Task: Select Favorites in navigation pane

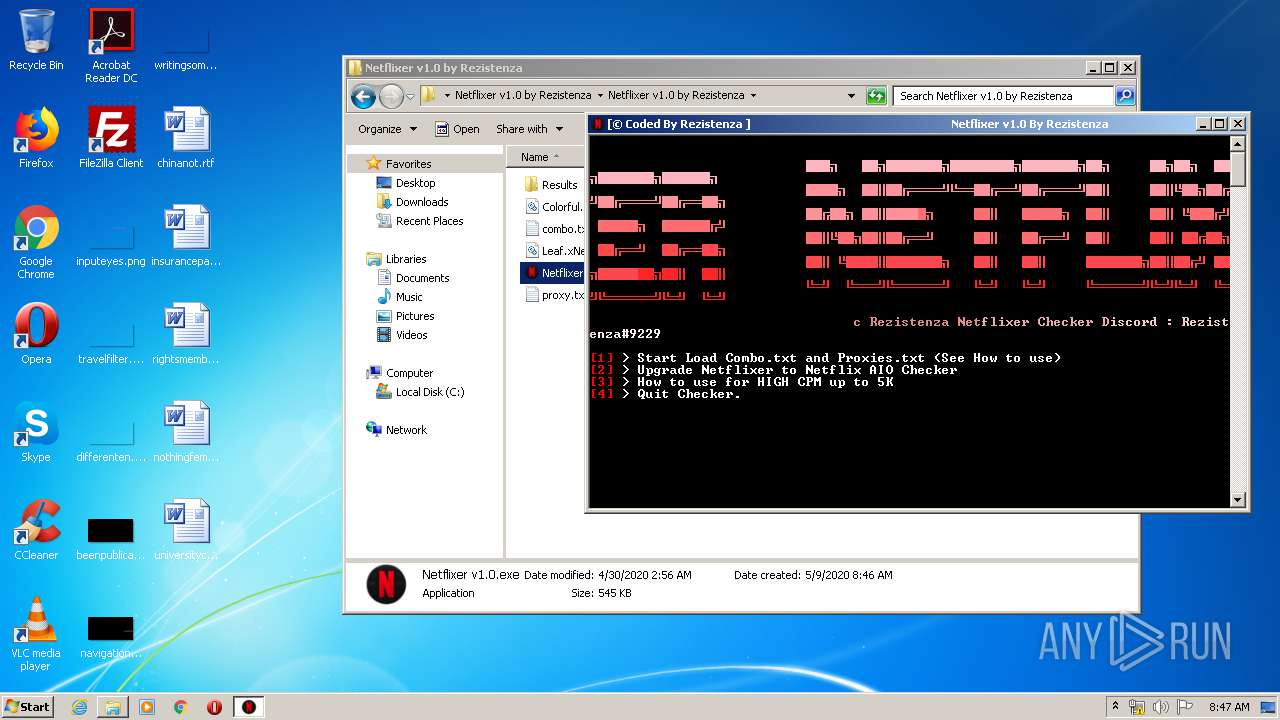Action: tap(398, 163)
